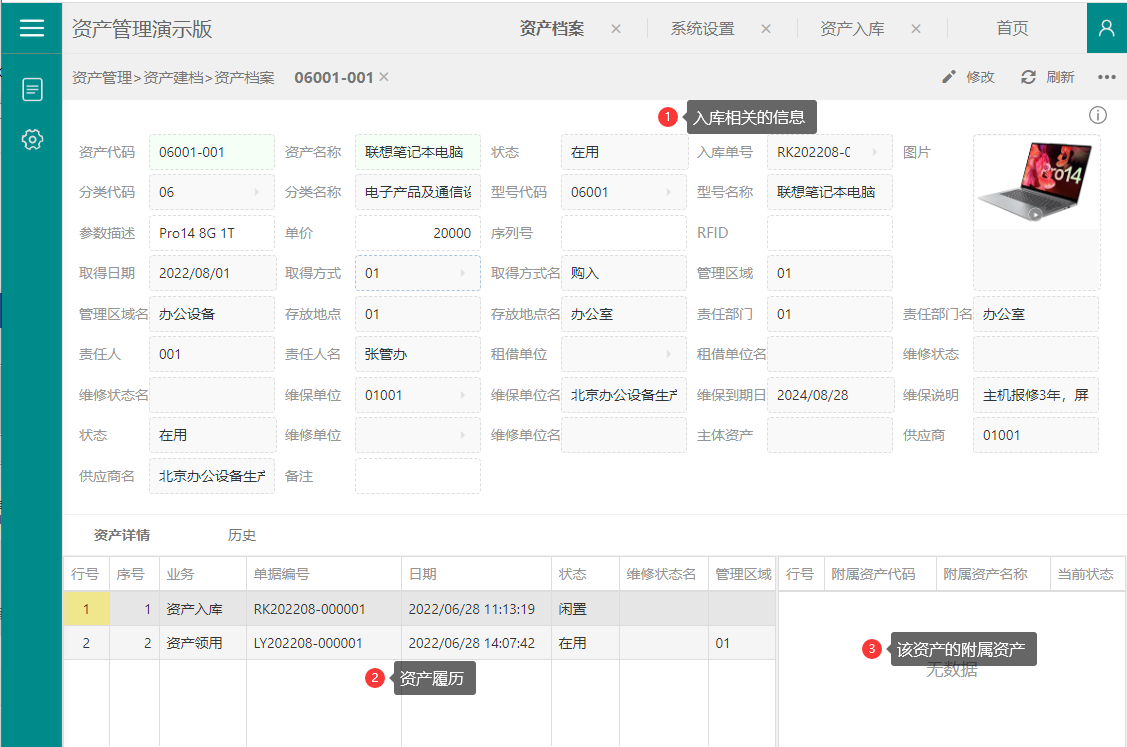
Task: Click the document list sidebar icon
Action: 32,90
